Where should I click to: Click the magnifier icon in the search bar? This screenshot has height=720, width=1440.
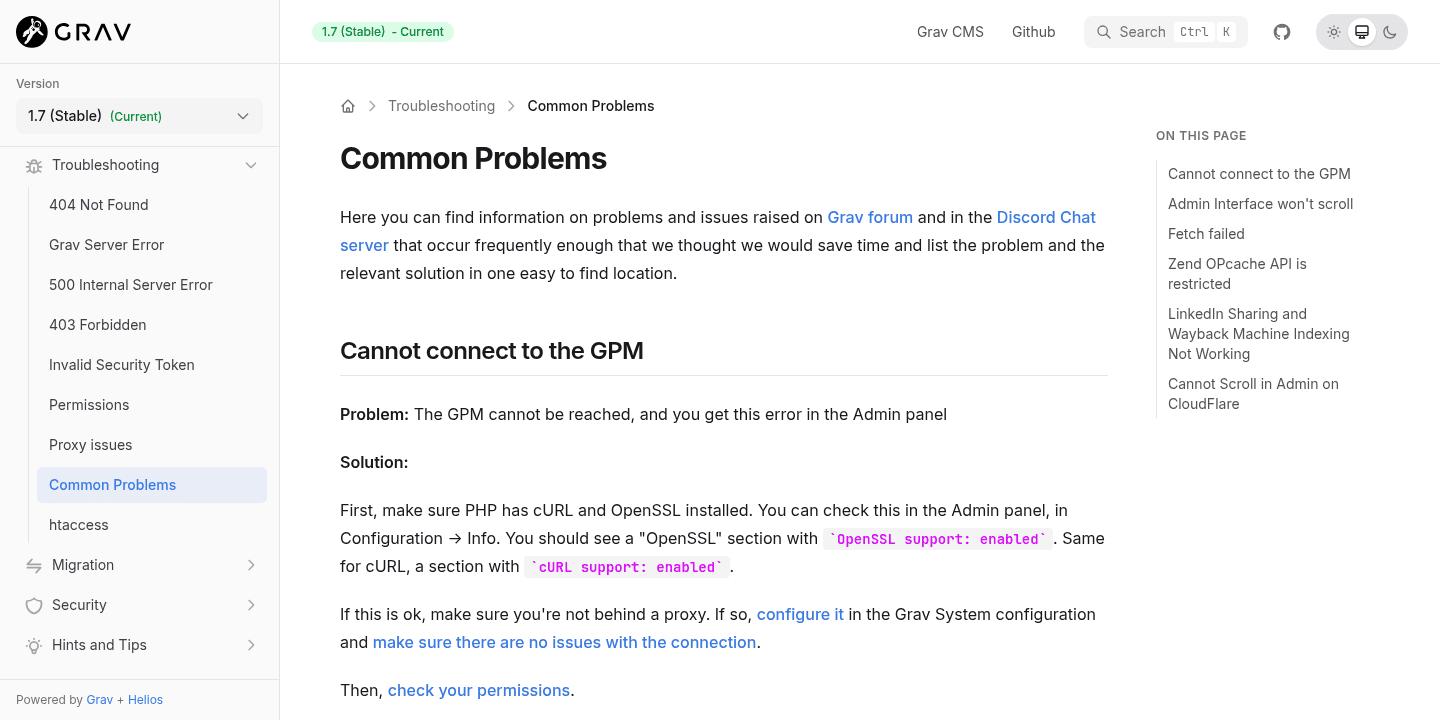pyautogui.click(x=1104, y=31)
